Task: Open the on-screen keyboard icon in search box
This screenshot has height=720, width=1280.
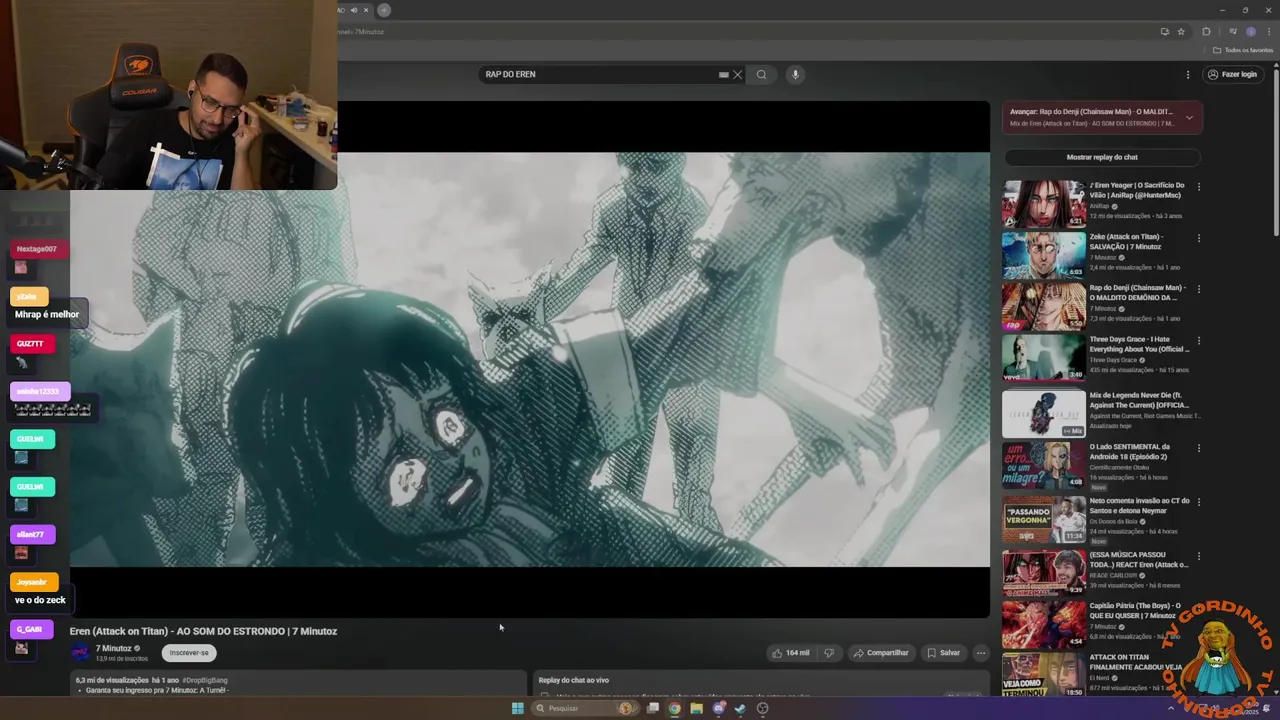Action: coord(723,74)
